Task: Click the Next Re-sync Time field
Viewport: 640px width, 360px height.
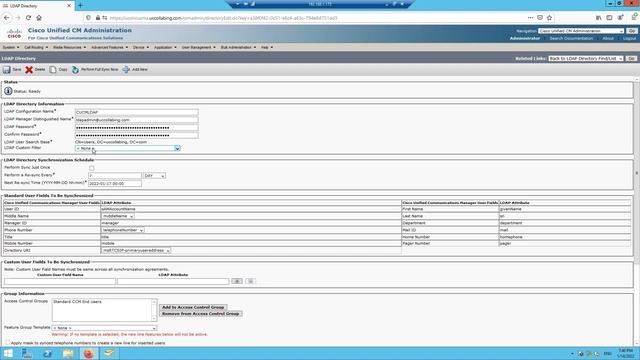Action: pos(115,184)
